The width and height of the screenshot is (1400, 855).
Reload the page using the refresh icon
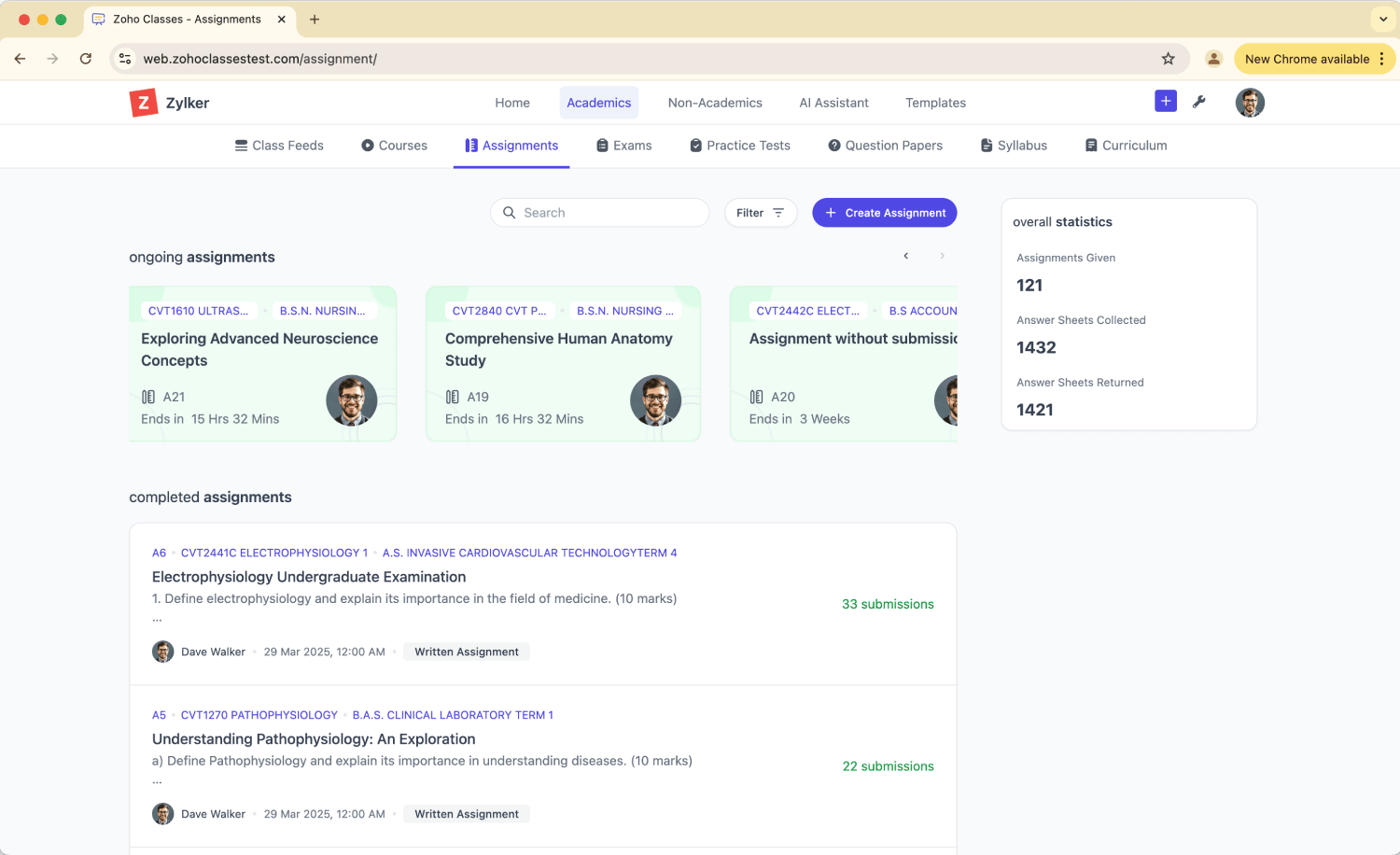pos(86,59)
